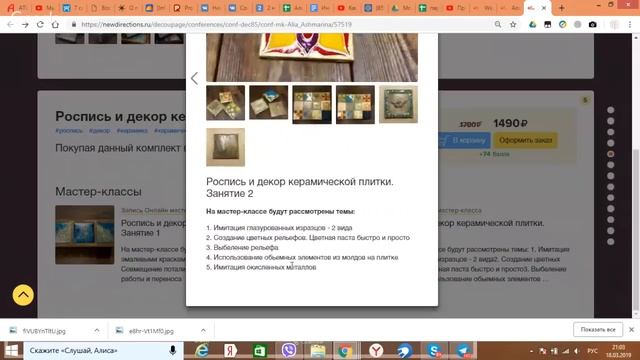Open the Windows Start menu

point(12,351)
